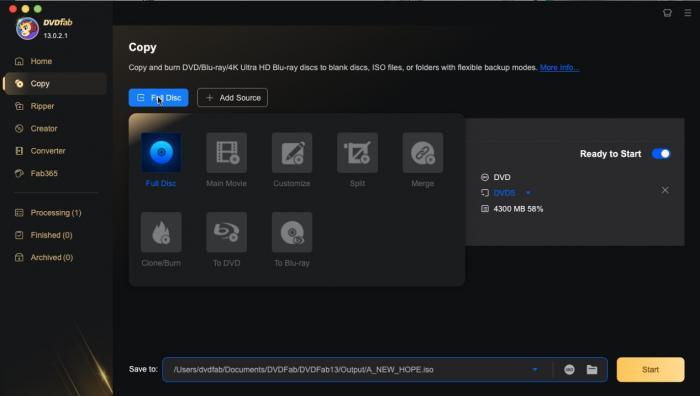Select the To Blu-ray conversion icon
Viewport: 700px width, 396px height.
click(292, 232)
